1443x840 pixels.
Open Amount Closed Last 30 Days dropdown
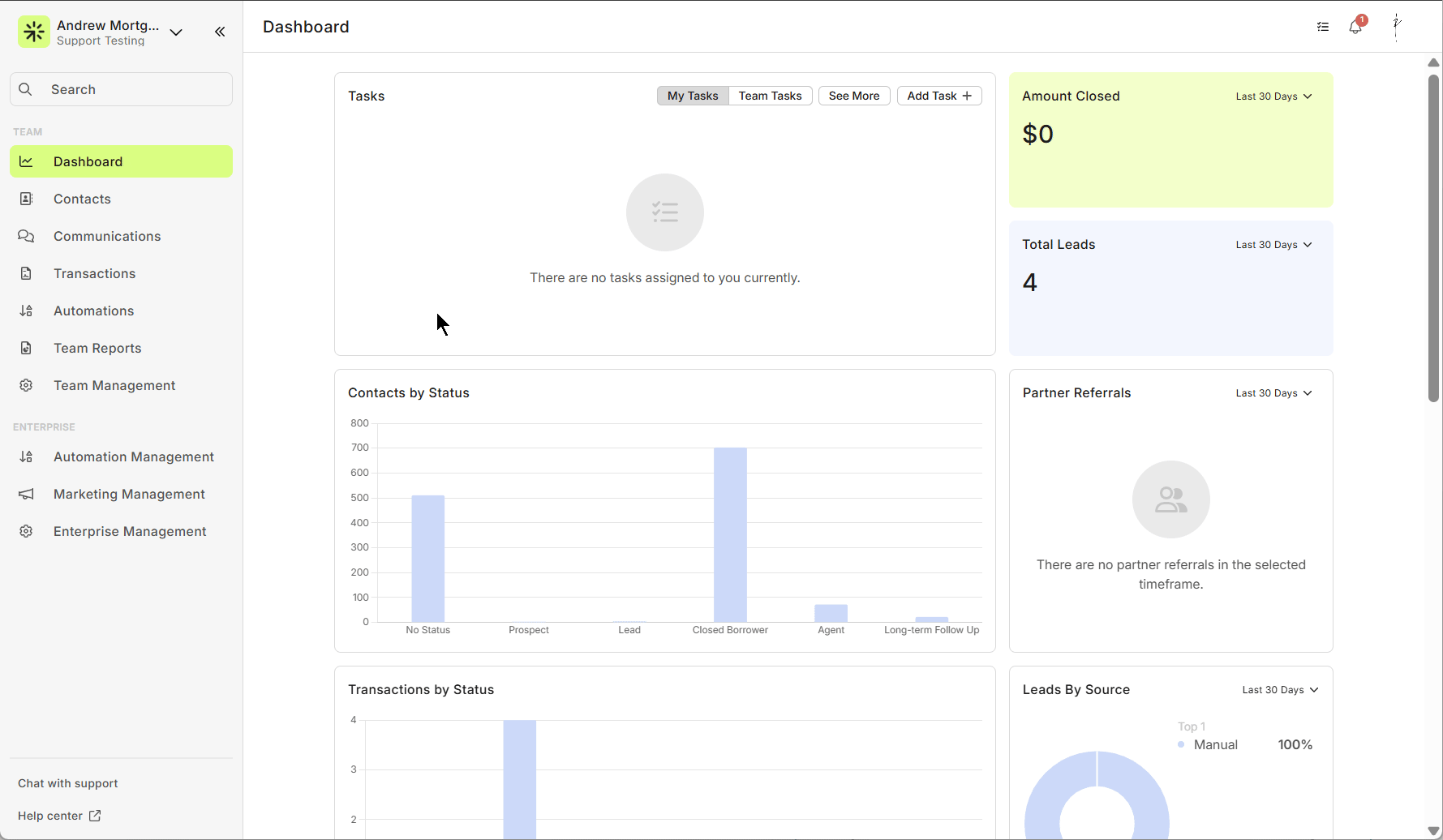(x=1273, y=96)
